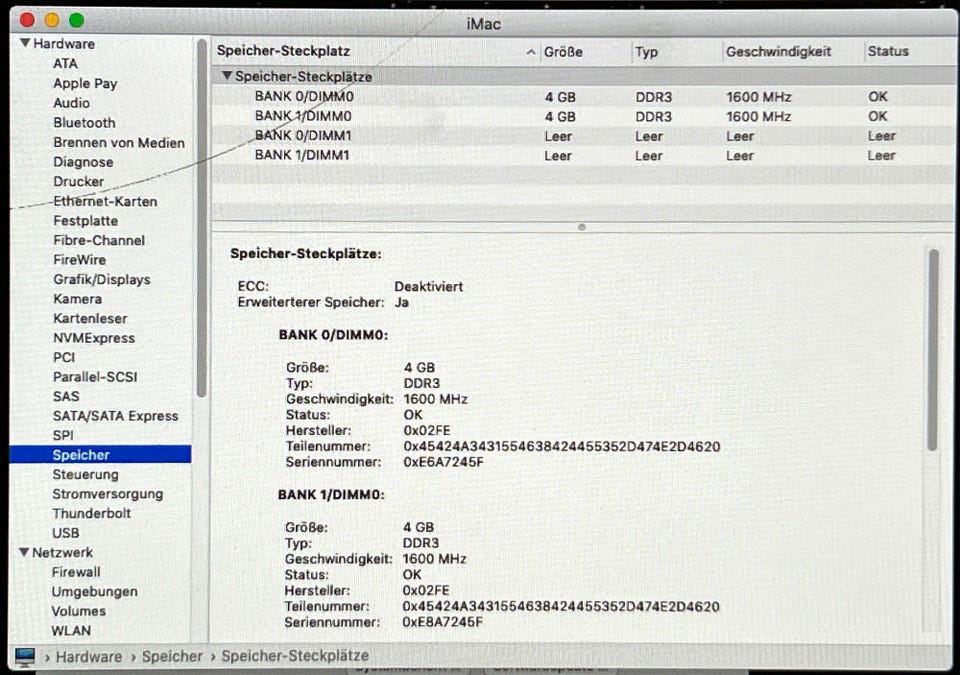Collapse the Netzwerk section triangle

[24, 552]
